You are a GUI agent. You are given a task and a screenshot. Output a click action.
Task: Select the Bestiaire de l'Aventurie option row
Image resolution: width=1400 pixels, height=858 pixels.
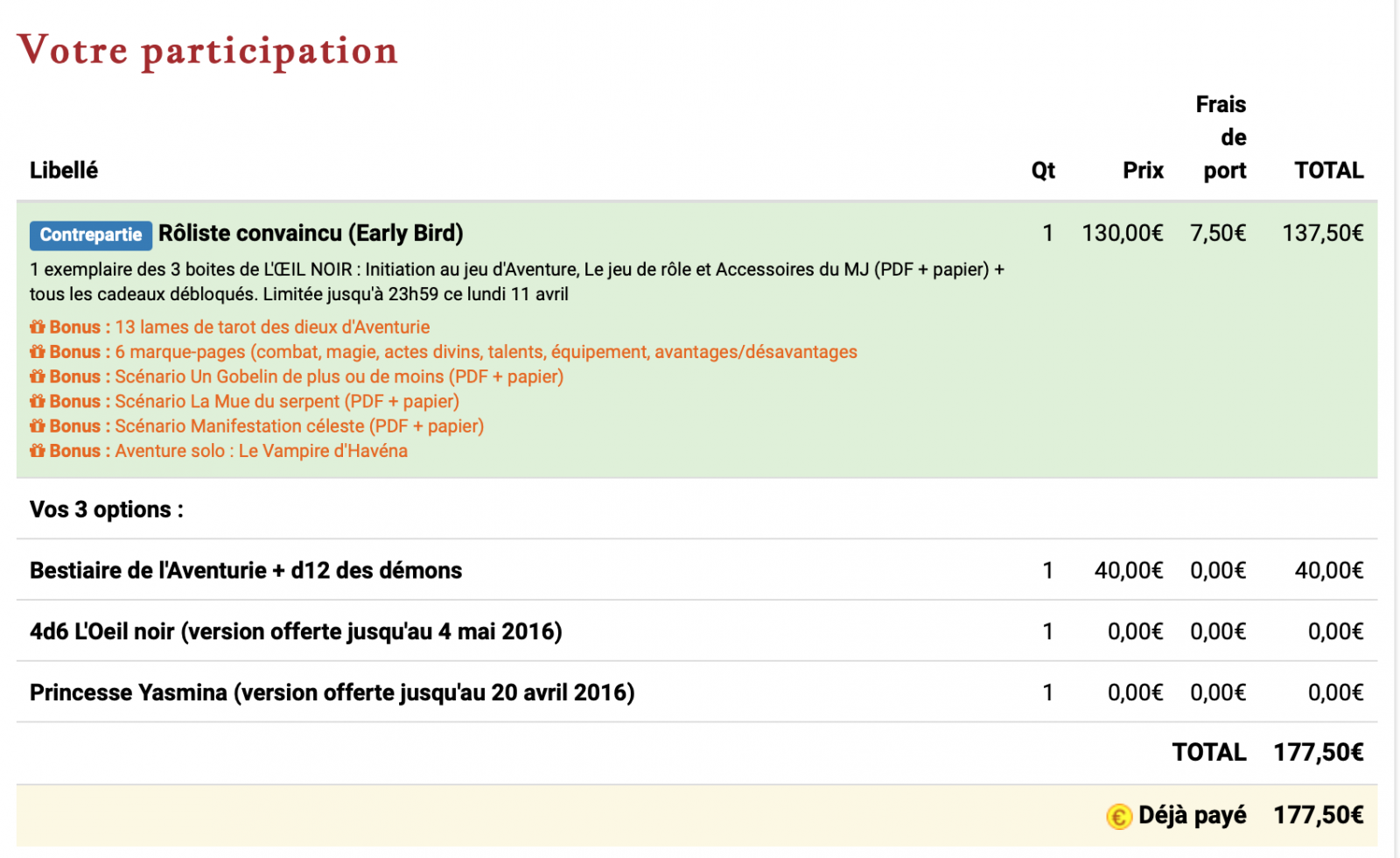(x=246, y=571)
